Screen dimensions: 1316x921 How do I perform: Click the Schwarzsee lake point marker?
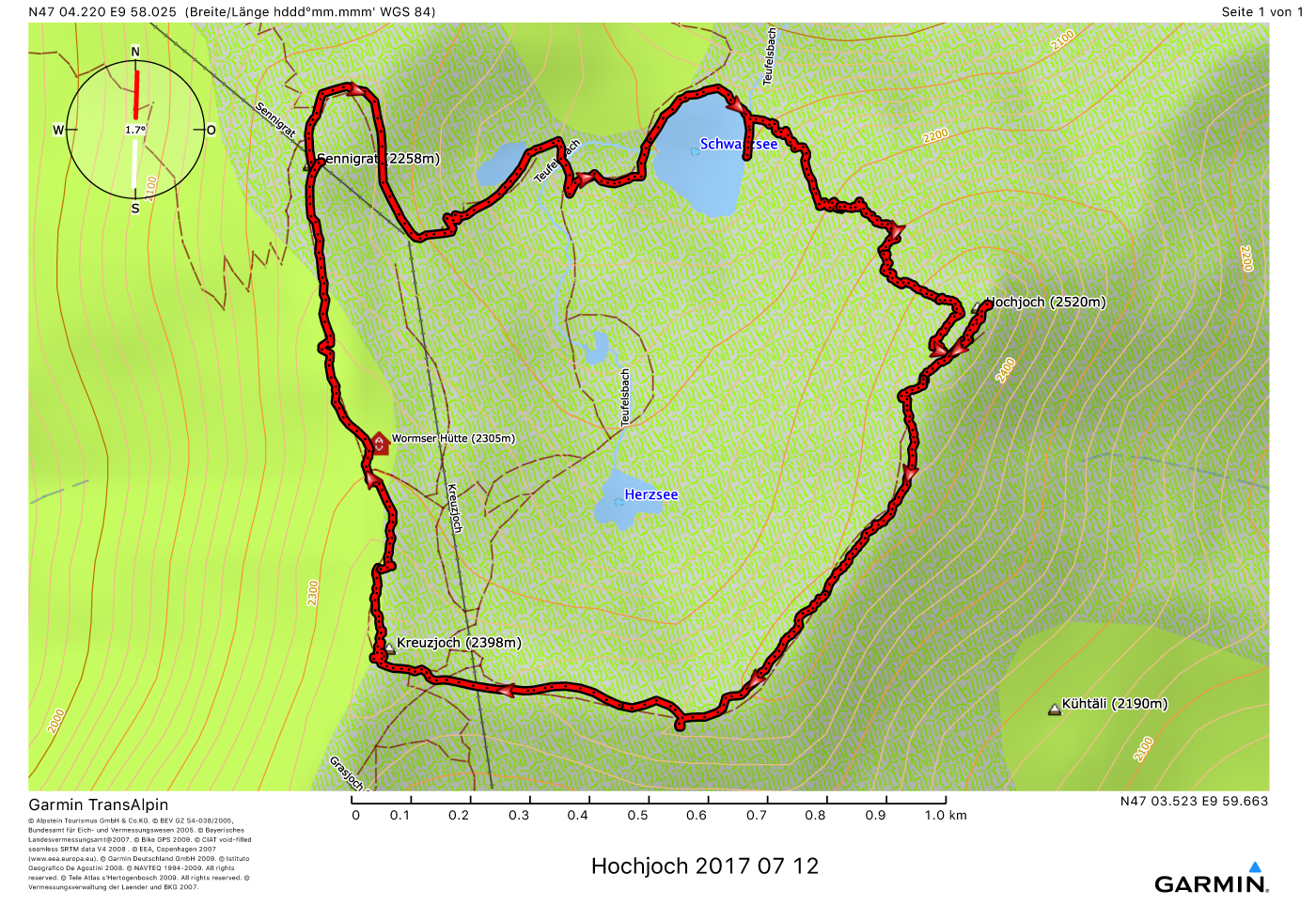tap(695, 150)
